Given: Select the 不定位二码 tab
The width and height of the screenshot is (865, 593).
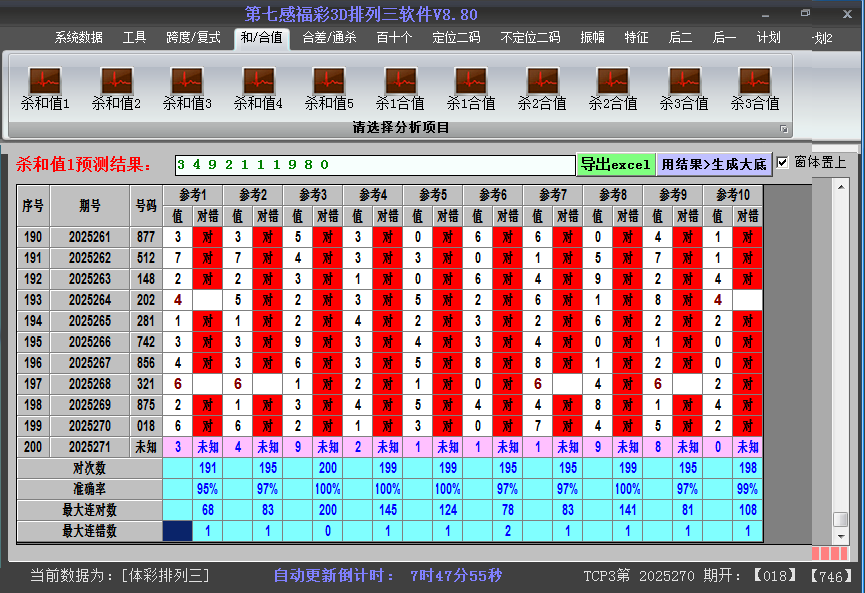Looking at the screenshot, I should tap(530, 38).
